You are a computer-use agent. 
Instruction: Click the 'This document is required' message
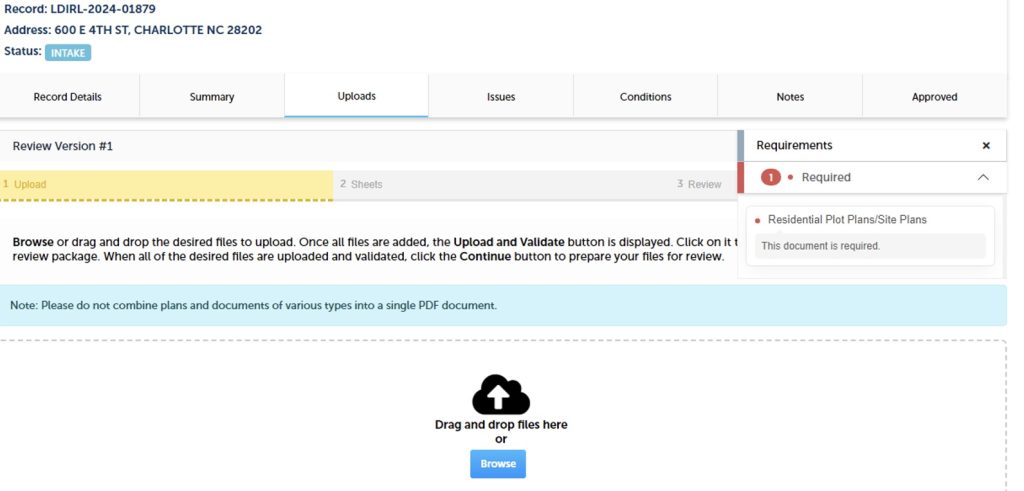coord(821,246)
